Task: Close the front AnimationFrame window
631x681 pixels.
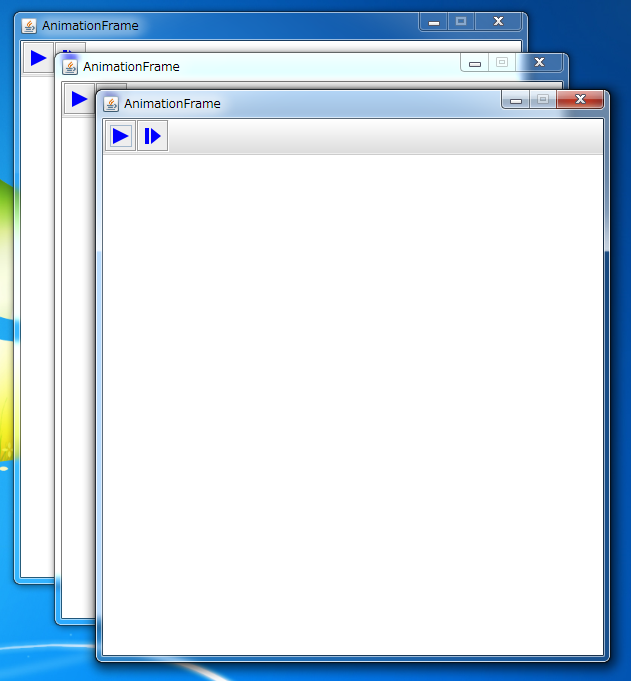Action: point(580,99)
